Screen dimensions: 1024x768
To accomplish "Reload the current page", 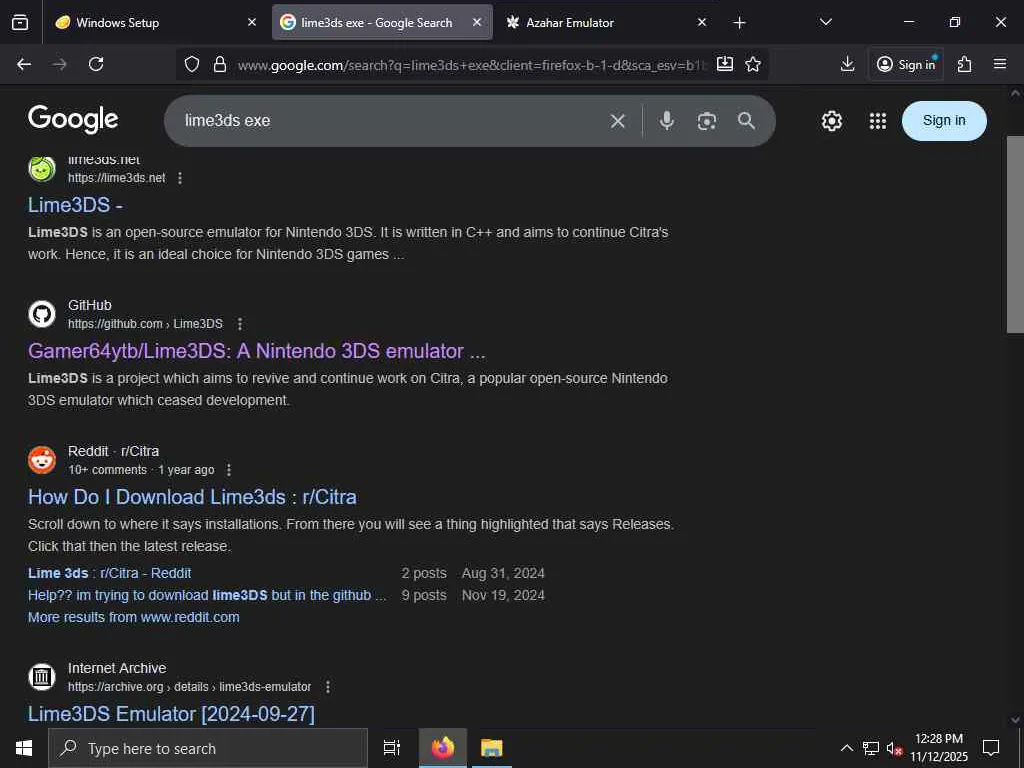I will tap(96, 64).
